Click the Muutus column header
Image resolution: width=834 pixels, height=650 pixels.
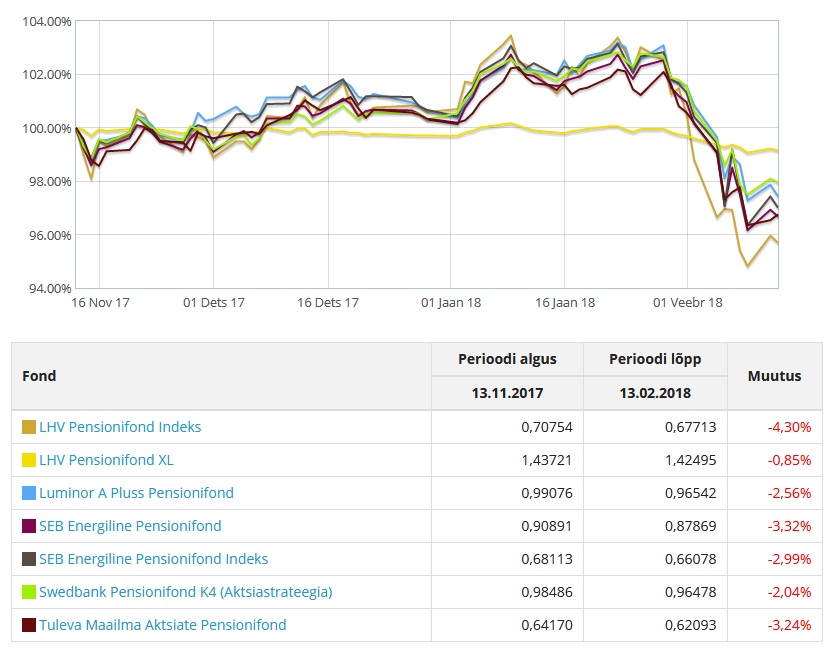click(x=774, y=376)
